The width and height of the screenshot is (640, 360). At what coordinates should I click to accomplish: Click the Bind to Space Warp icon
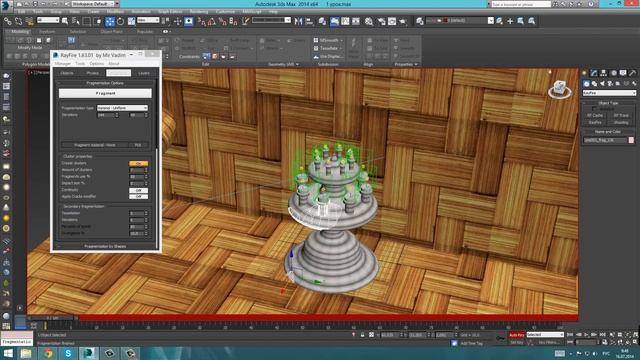click(29, 21)
